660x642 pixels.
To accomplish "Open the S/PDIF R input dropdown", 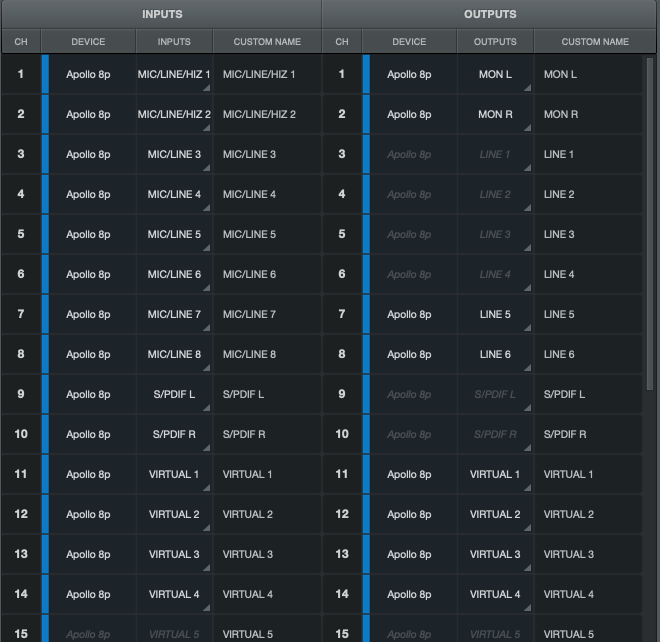I will point(174,434).
